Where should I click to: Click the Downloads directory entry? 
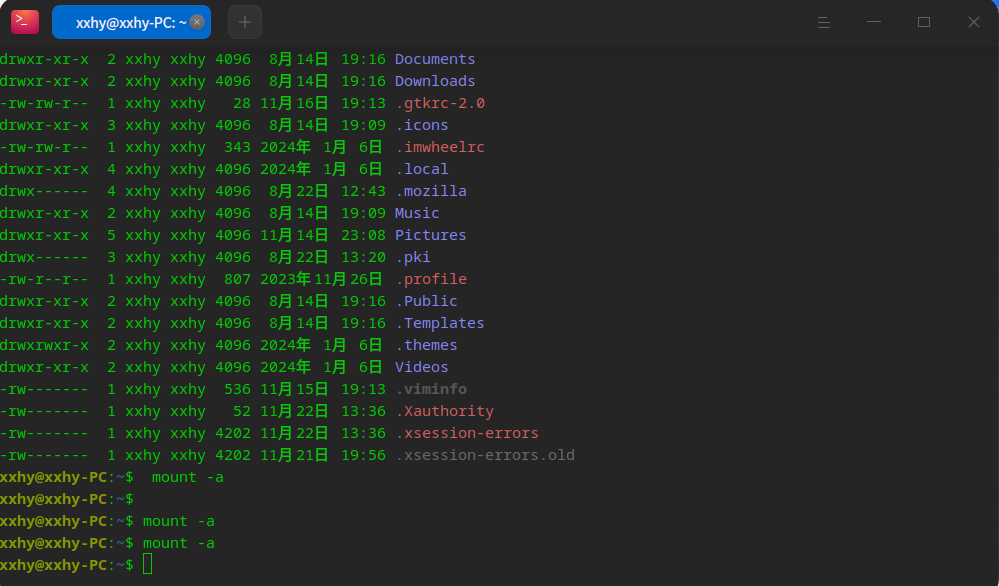point(435,82)
